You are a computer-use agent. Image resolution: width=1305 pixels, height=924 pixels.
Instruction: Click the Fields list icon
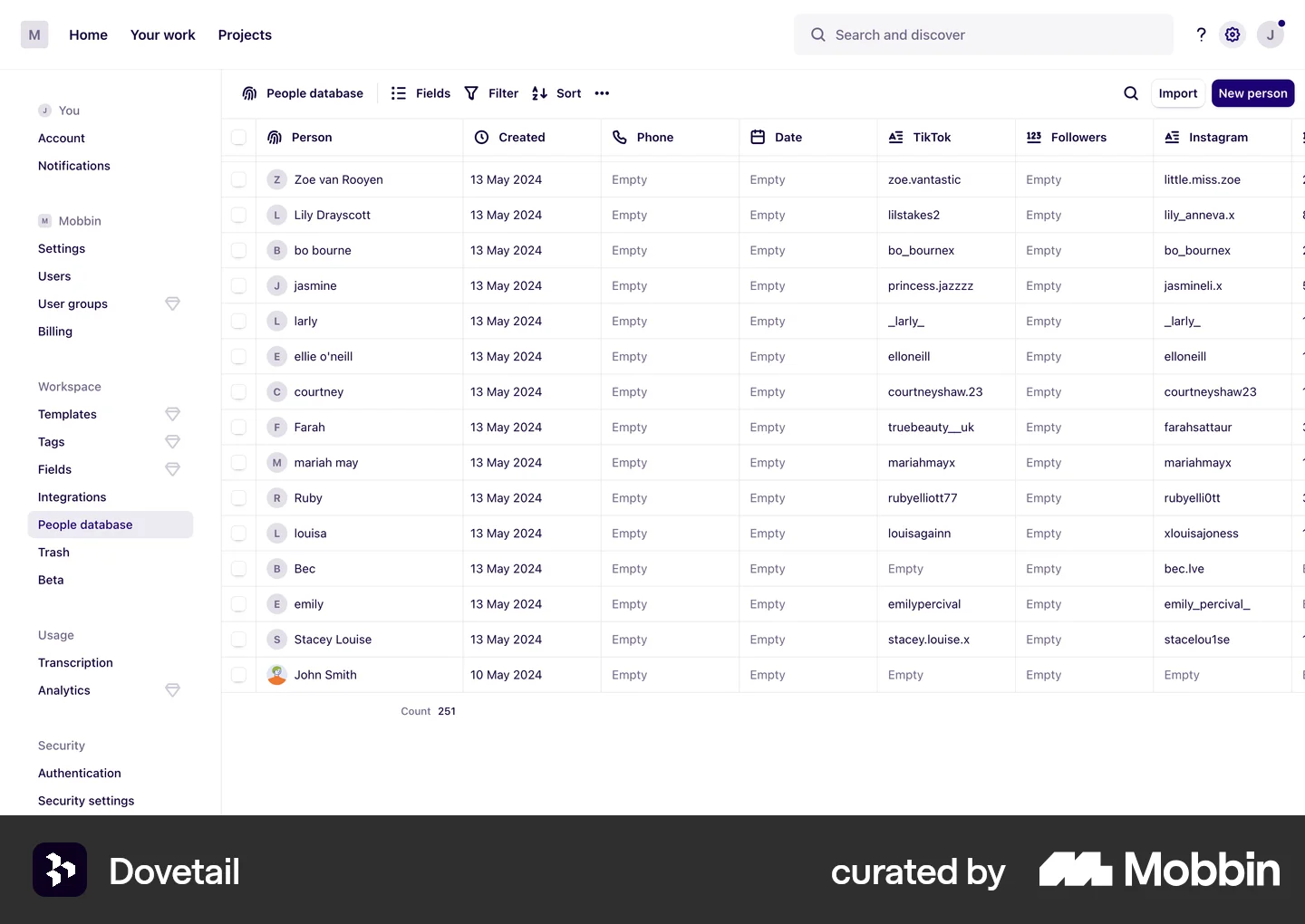pos(398,93)
